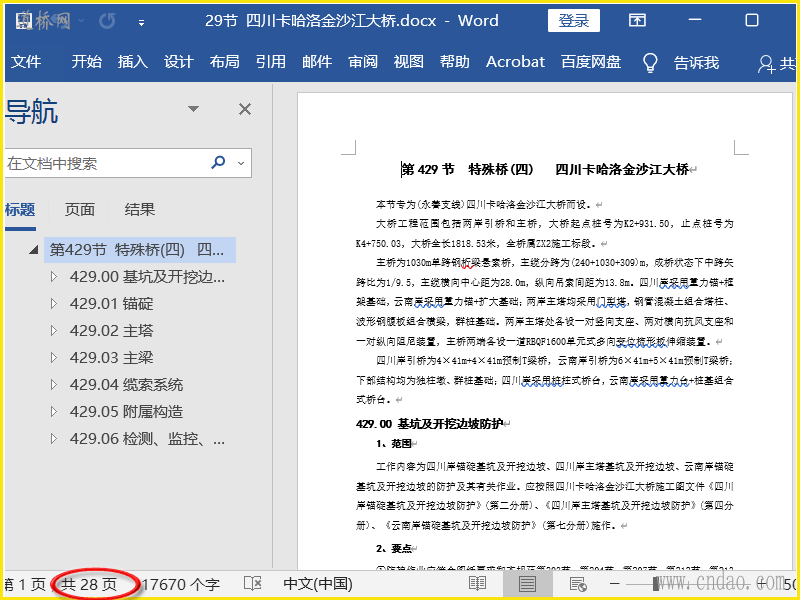
Task: Open the 设计 ribbon tab
Action: point(179,62)
